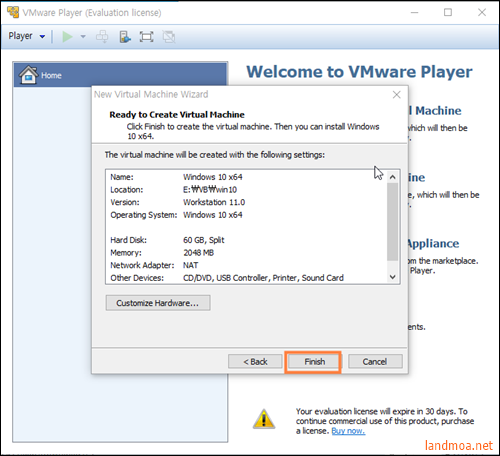Open the Player menu

(27, 36)
